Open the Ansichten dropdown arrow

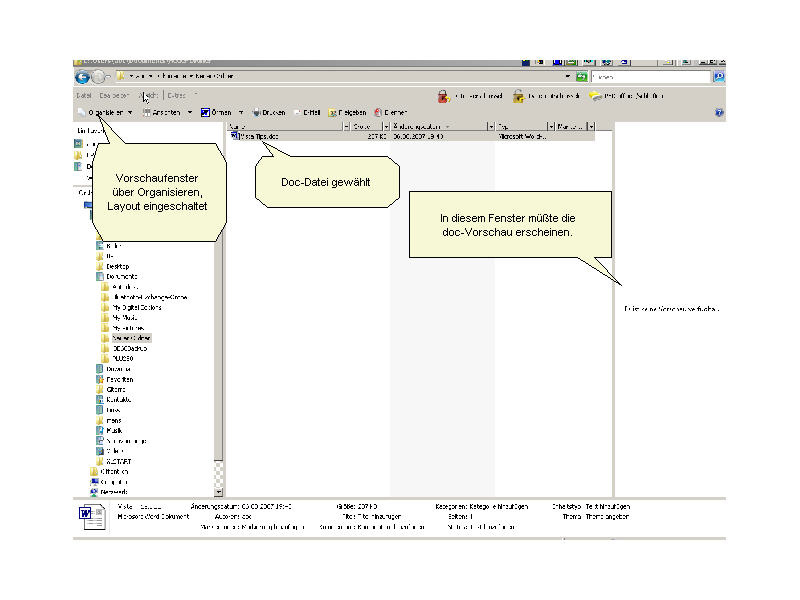tap(190, 113)
